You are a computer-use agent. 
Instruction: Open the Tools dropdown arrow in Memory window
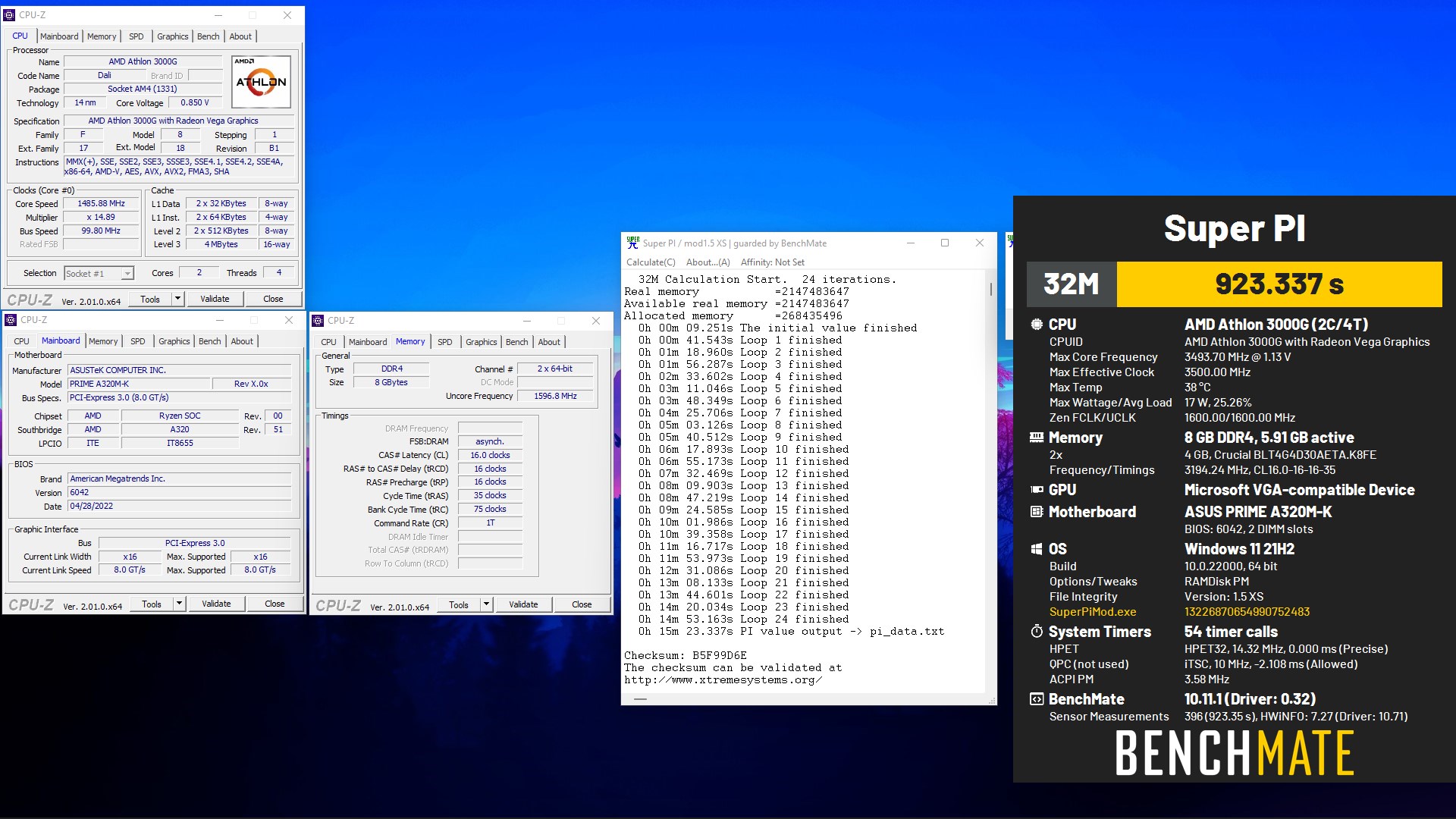[x=486, y=604]
